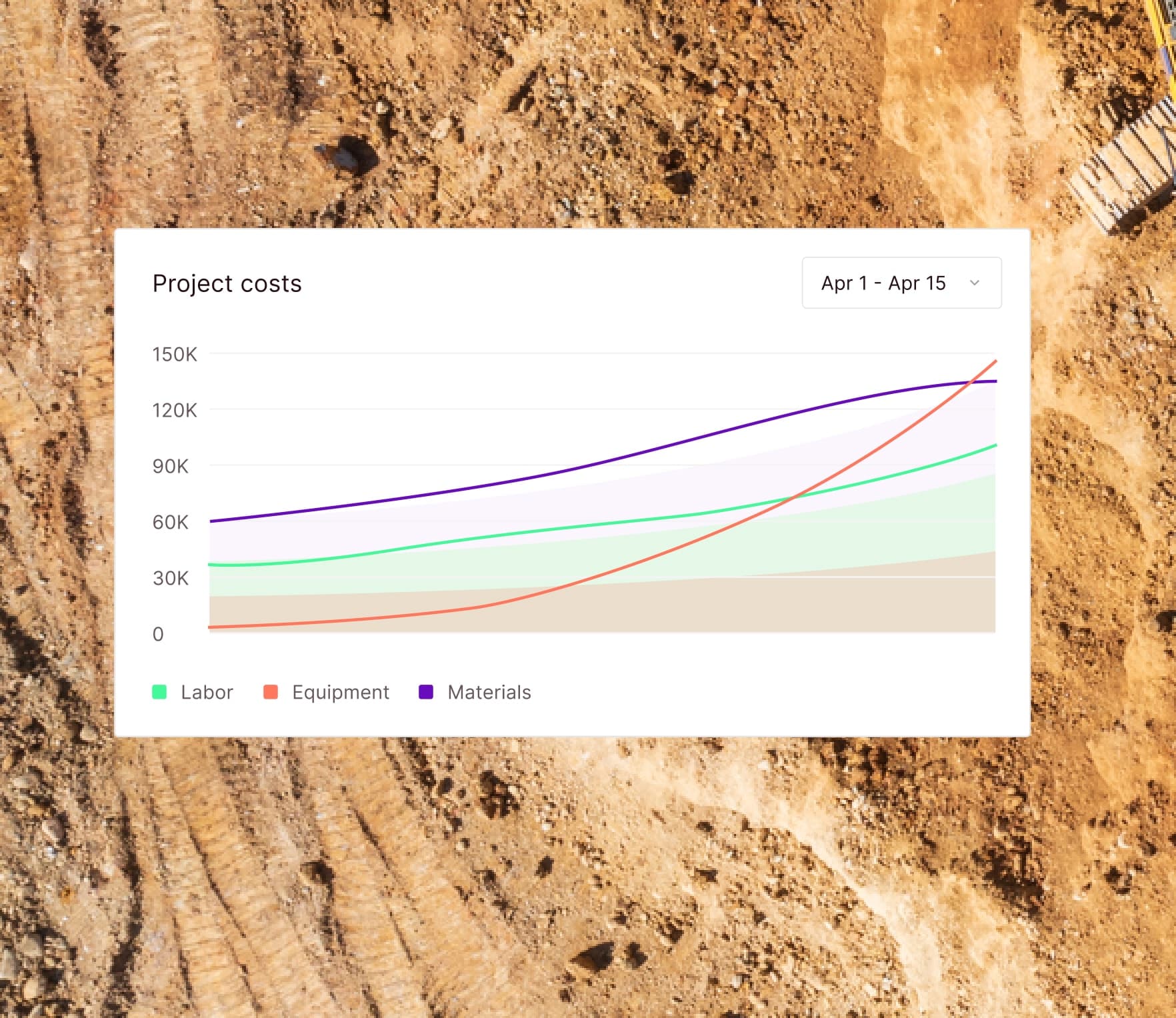Screen dimensions: 1176x1018
Task: Select the 150K y-axis label
Action: pyautogui.click(x=175, y=354)
